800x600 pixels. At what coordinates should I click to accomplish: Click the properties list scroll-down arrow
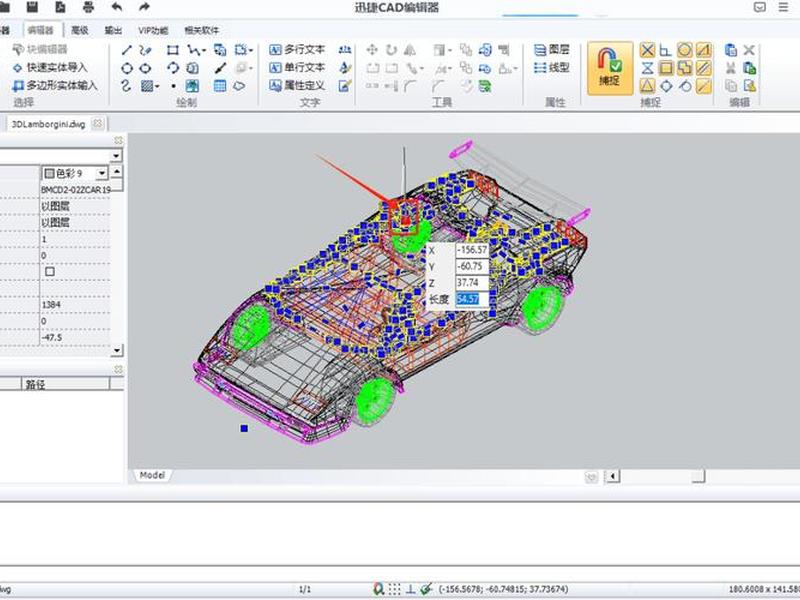pos(117,350)
